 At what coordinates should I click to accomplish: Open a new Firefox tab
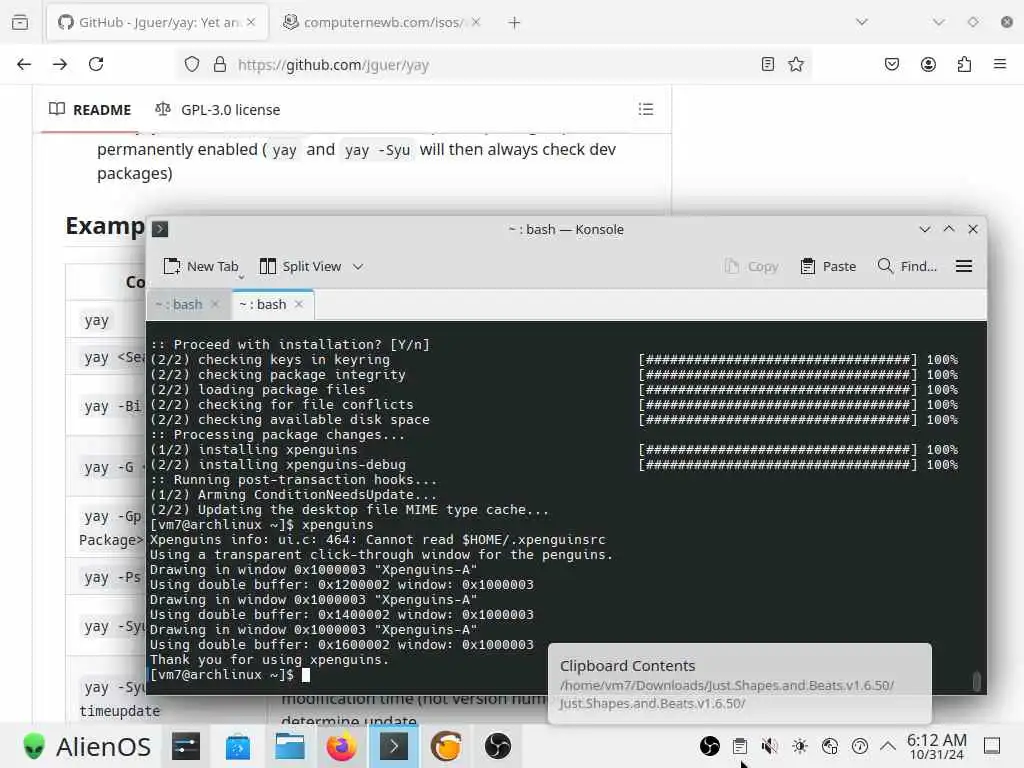click(515, 22)
